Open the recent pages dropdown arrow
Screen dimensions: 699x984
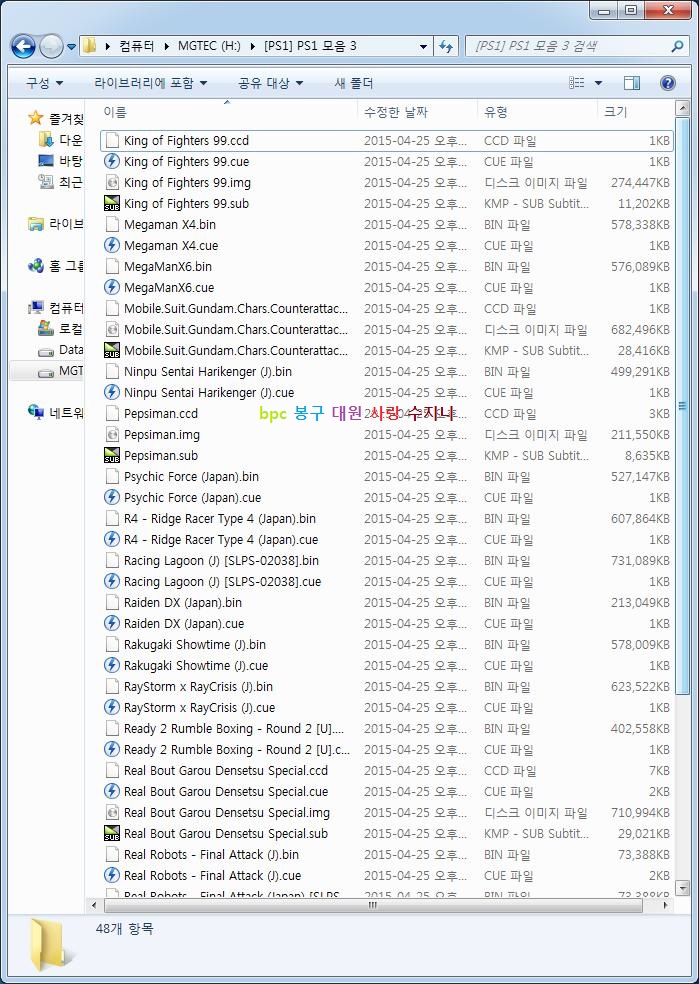(71, 46)
